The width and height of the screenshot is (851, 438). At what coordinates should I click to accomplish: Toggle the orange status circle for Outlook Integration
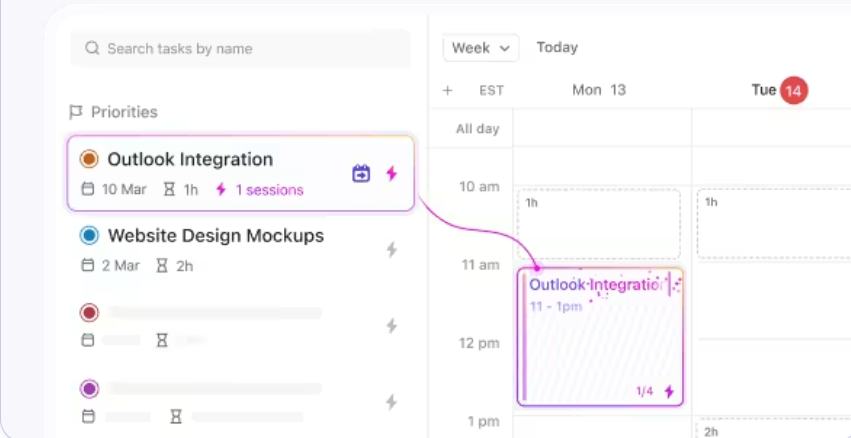pos(89,159)
